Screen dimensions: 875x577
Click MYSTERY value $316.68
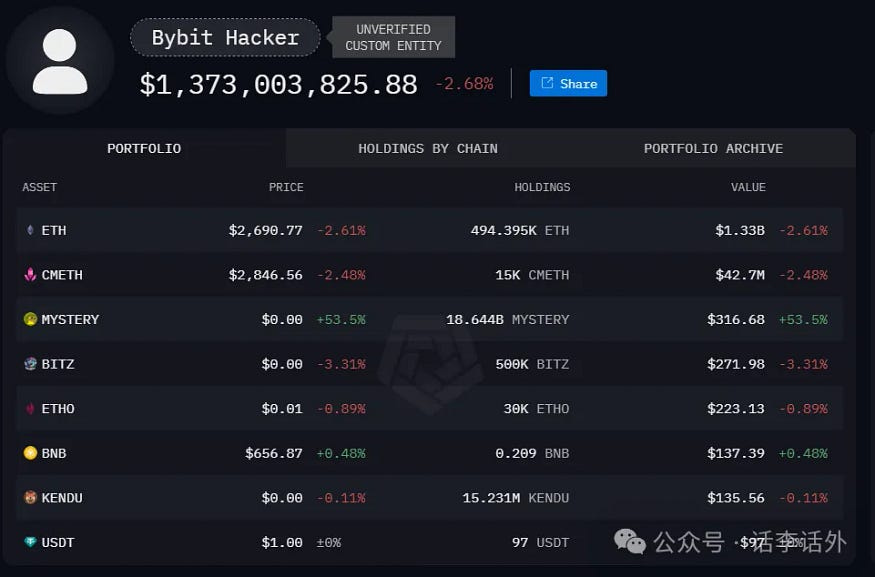tap(736, 319)
